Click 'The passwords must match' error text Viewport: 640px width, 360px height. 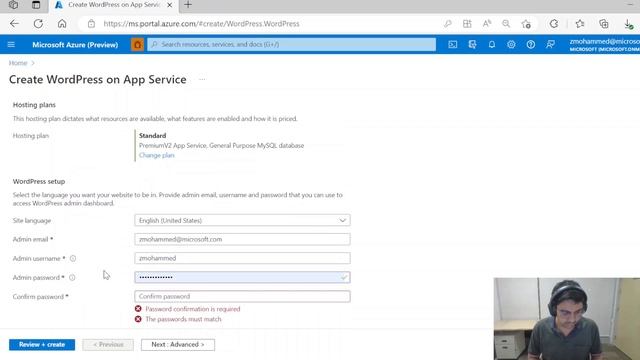click(183, 319)
